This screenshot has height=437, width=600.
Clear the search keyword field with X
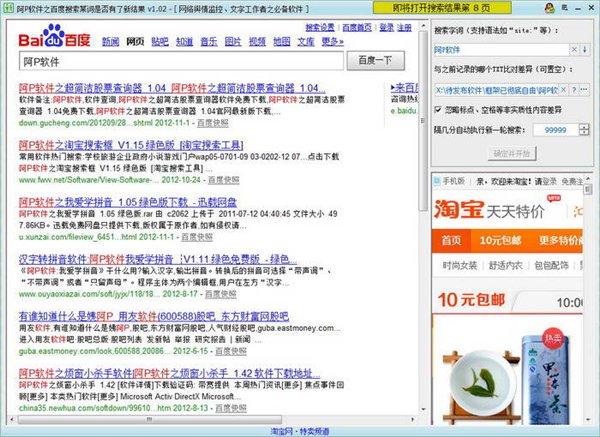(574, 50)
